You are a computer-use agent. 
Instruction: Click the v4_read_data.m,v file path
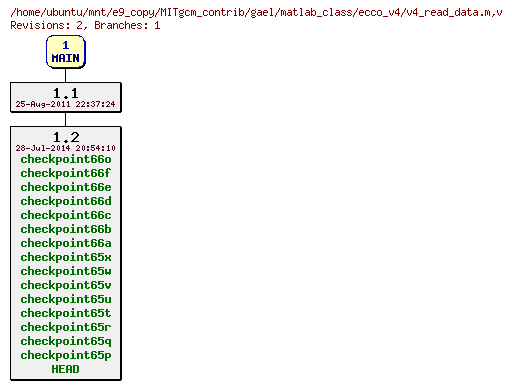[x=256, y=13]
